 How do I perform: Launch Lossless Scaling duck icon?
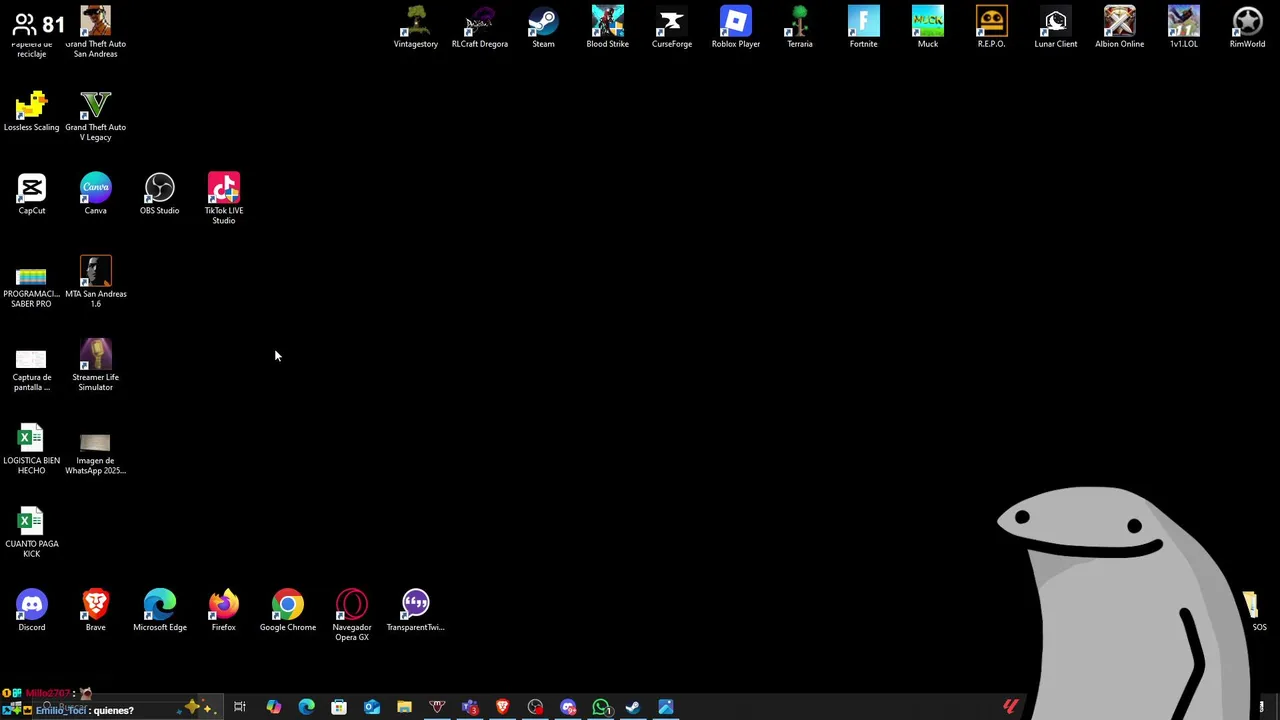click(x=31, y=111)
